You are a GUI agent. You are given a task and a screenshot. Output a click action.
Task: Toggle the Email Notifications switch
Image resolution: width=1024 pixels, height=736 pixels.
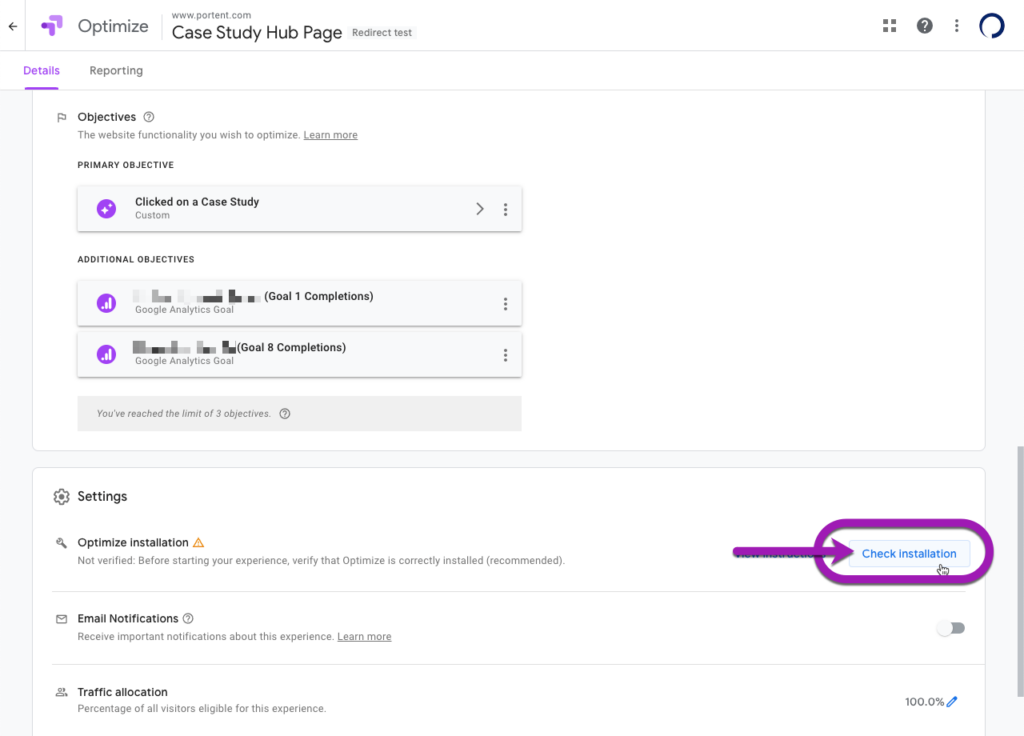coord(951,628)
